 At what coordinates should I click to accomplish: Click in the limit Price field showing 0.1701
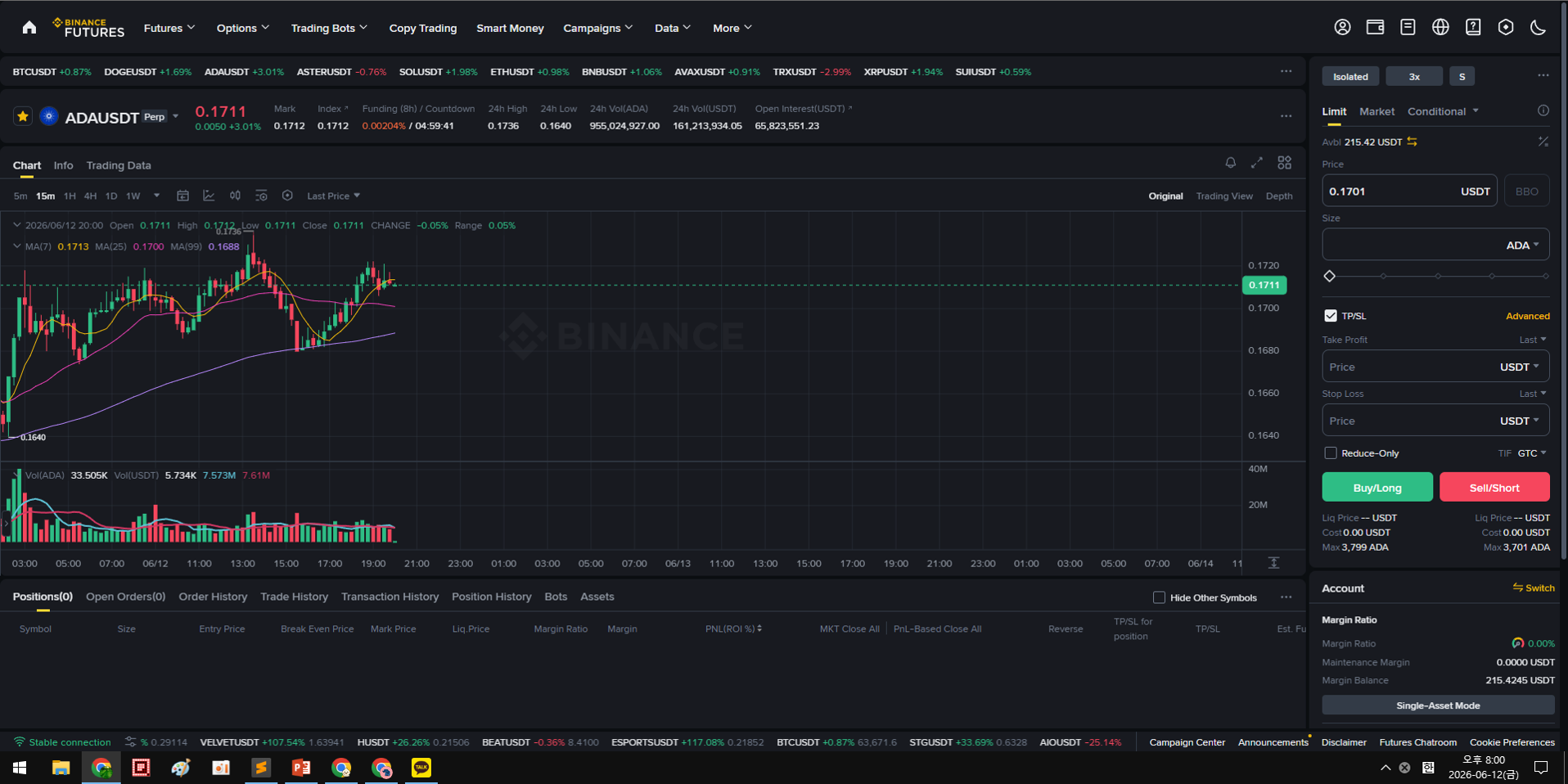tap(1409, 191)
